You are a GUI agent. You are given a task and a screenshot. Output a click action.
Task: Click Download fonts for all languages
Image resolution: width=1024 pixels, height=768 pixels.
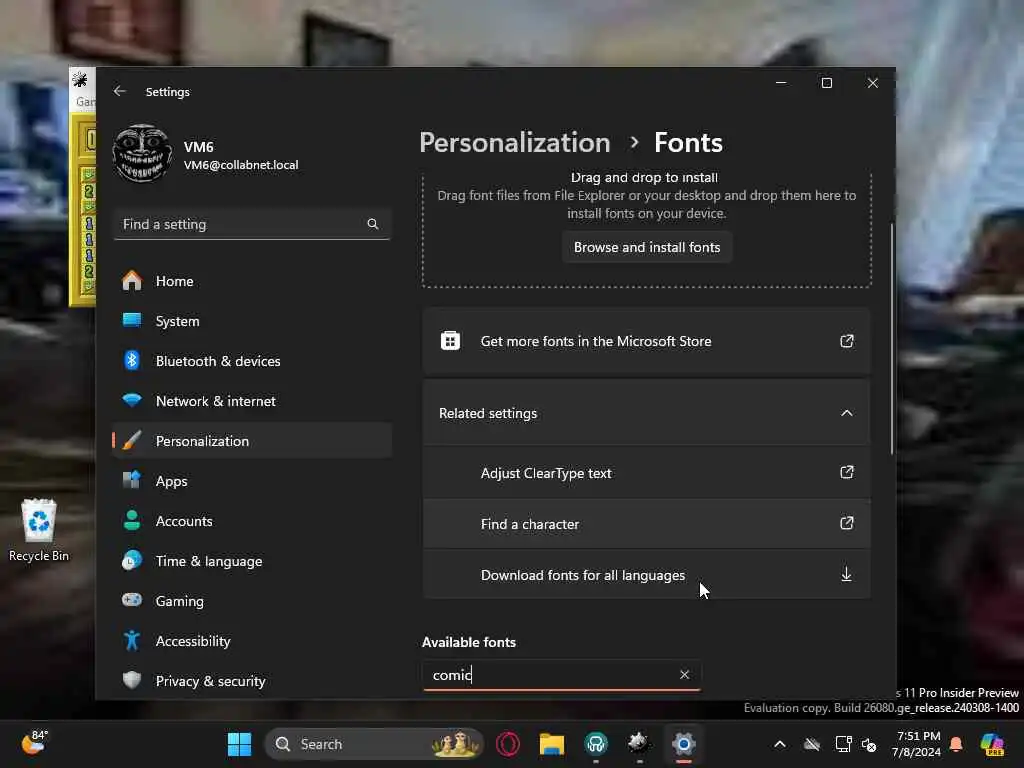tap(647, 575)
